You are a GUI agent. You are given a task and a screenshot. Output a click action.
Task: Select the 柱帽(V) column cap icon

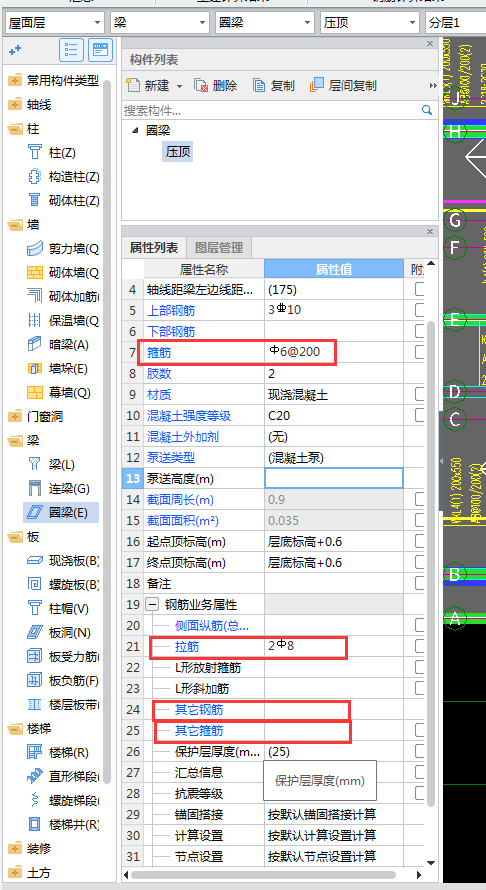(x=35, y=608)
